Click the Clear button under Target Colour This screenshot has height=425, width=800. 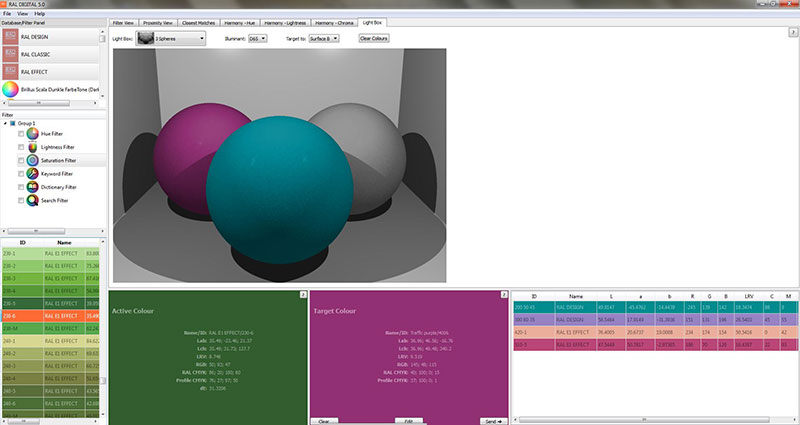tap(324, 421)
